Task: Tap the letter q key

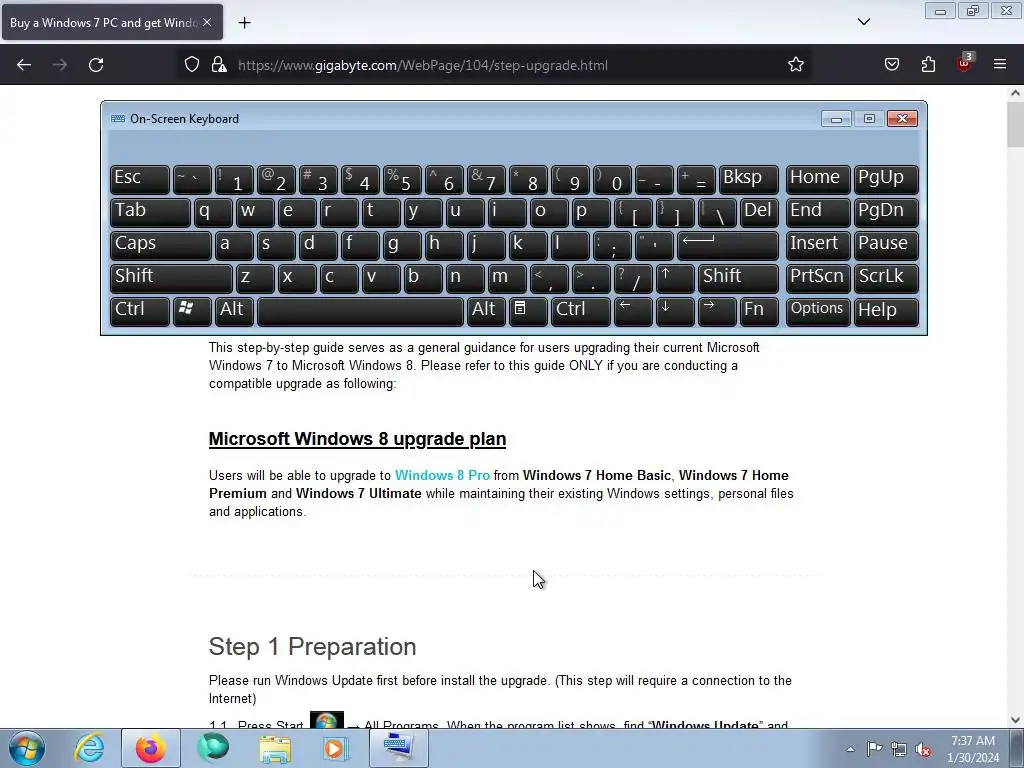Action: [x=213, y=212]
